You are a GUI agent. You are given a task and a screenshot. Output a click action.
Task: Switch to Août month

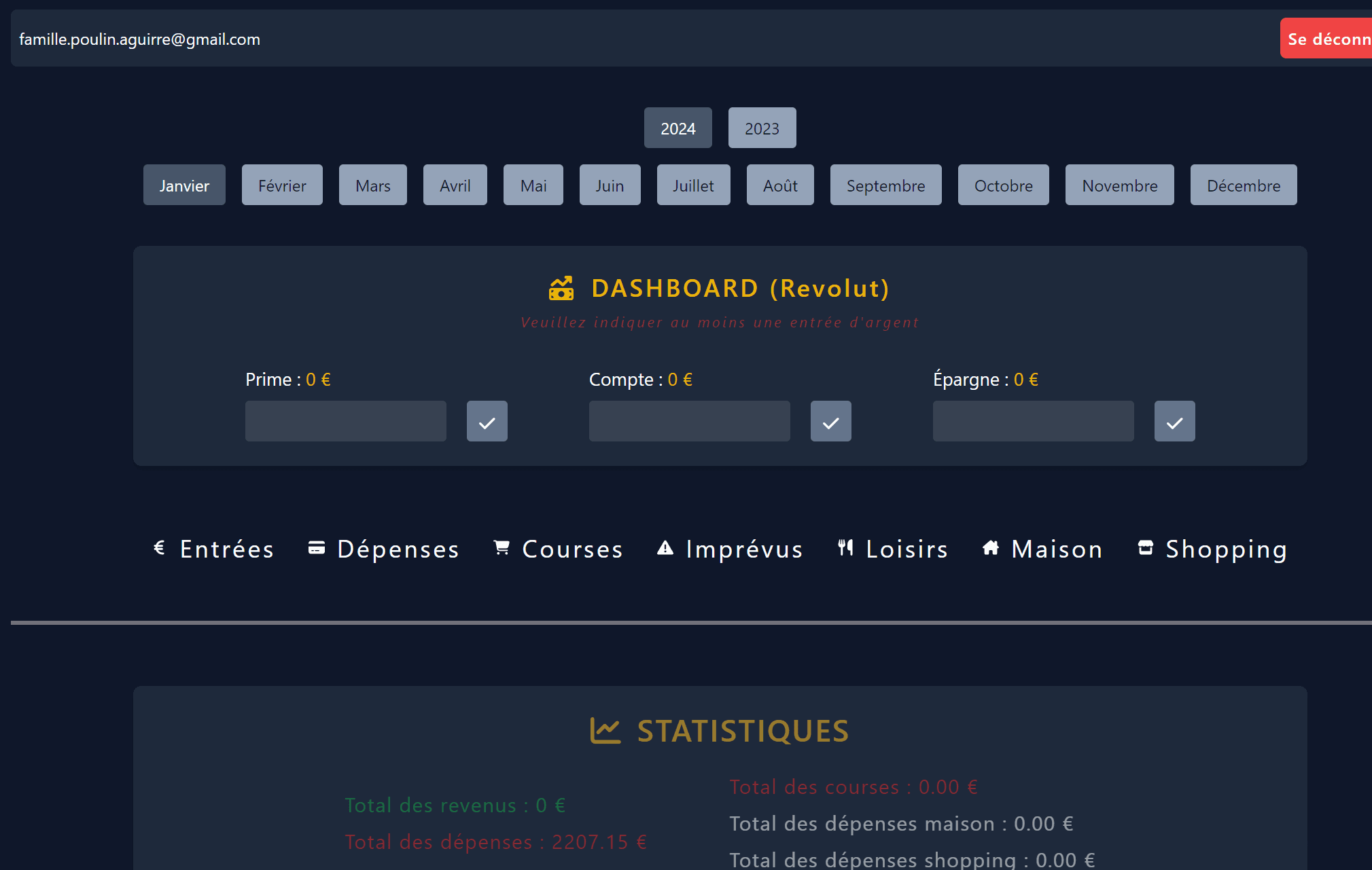click(780, 185)
